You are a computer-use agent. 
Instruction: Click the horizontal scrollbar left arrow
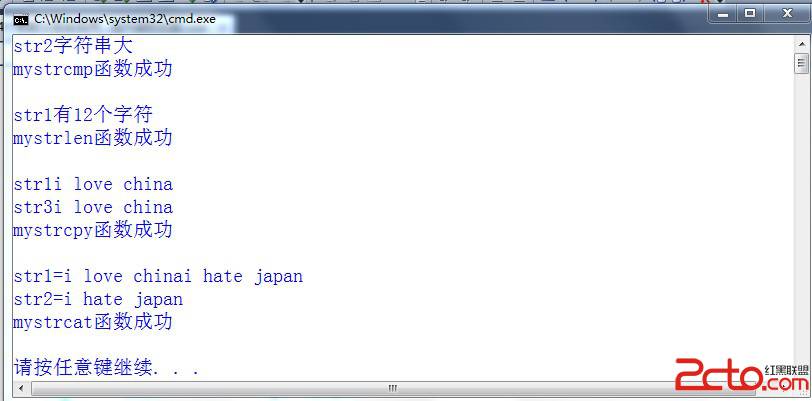point(21,387)
